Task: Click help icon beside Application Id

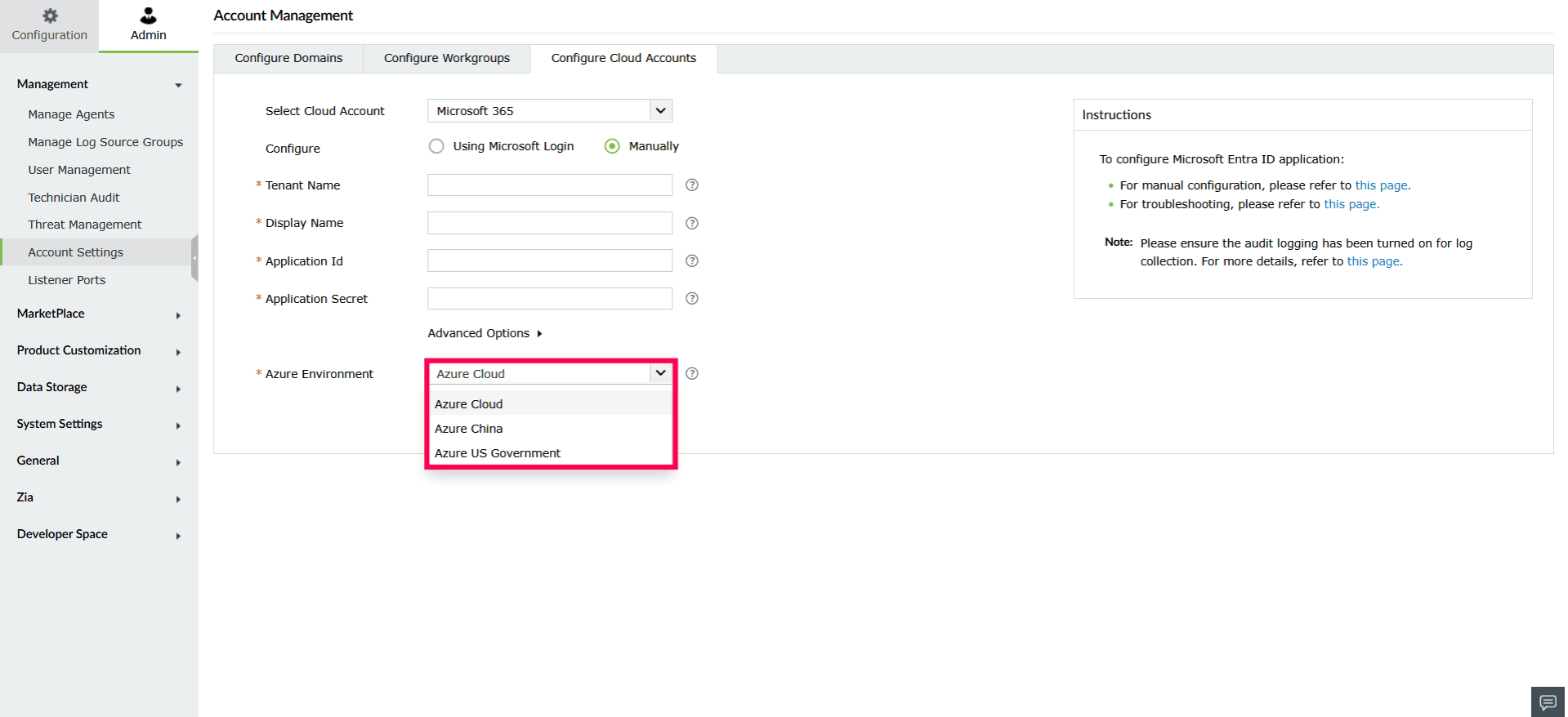Action: click(x=692, y=261)
